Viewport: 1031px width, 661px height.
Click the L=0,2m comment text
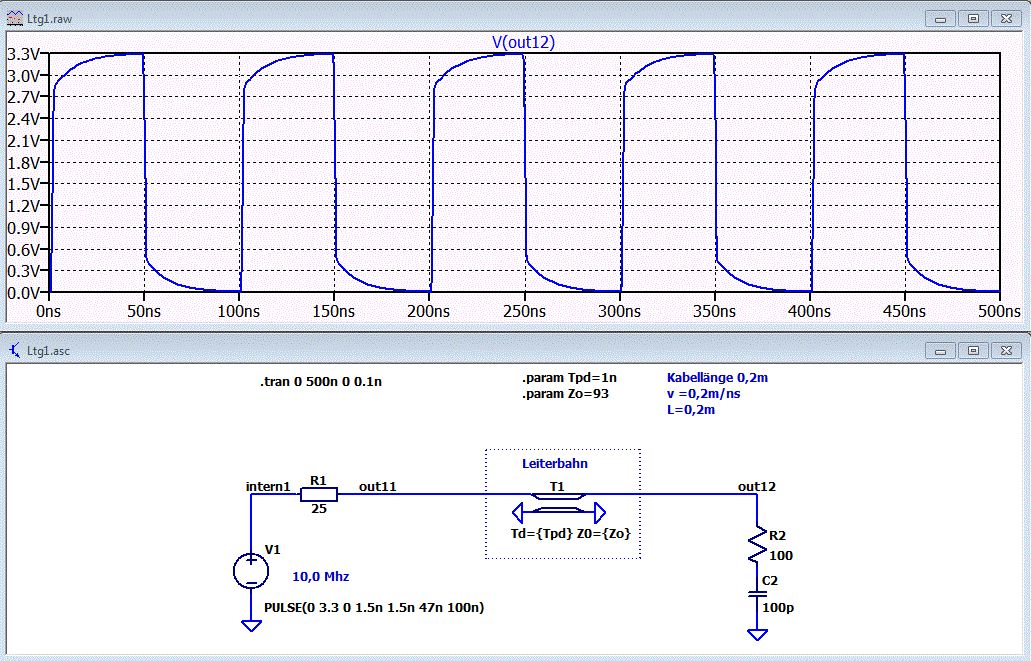(x=691, y=409)
